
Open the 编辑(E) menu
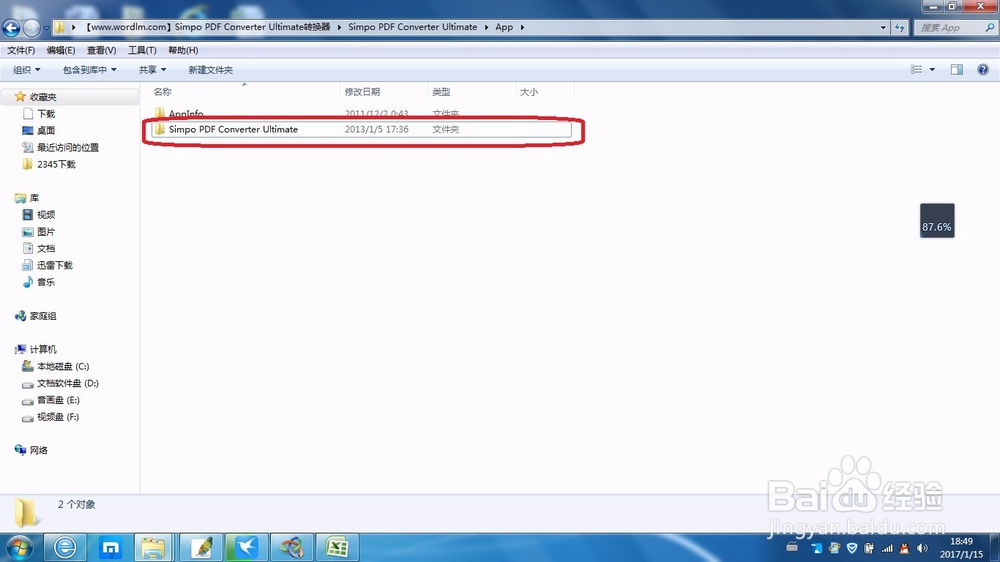coord(61,50)
